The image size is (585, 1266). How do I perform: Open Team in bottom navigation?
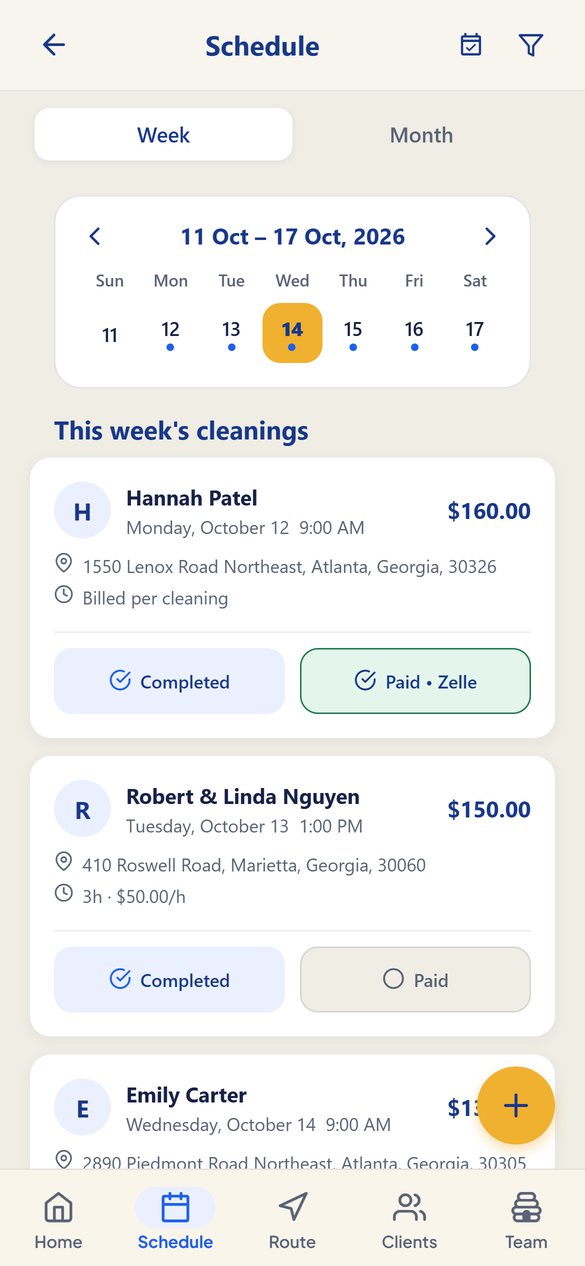[526, 1220]
